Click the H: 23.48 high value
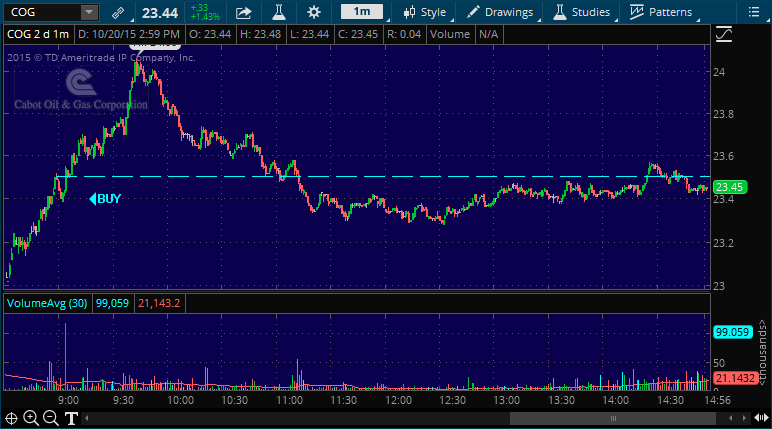Viewport: 772px width, 429px height. point(260,34)
